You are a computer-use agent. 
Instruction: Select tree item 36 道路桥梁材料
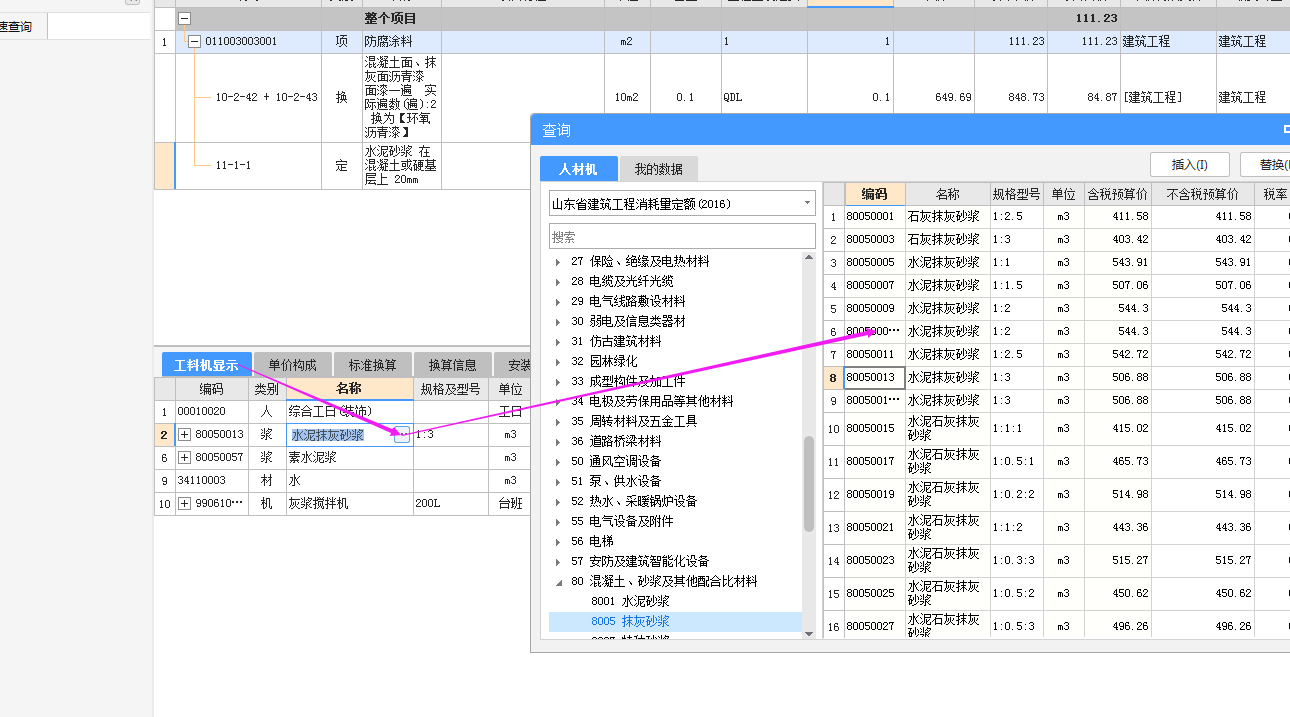pos(616,442)
